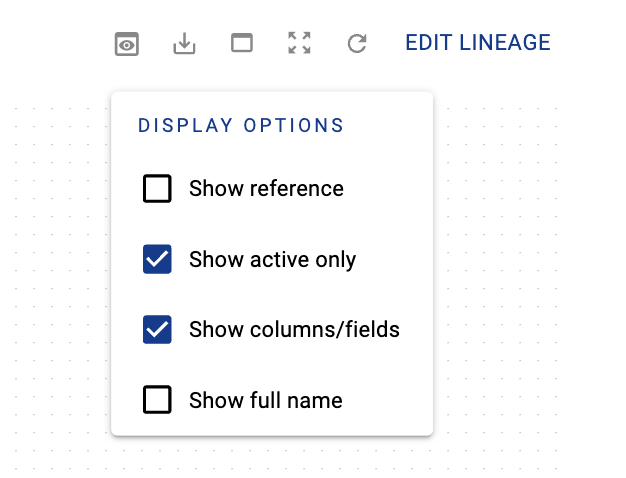
Task: Click the fit-to-screen expand arrows icon
Action: 299,43
